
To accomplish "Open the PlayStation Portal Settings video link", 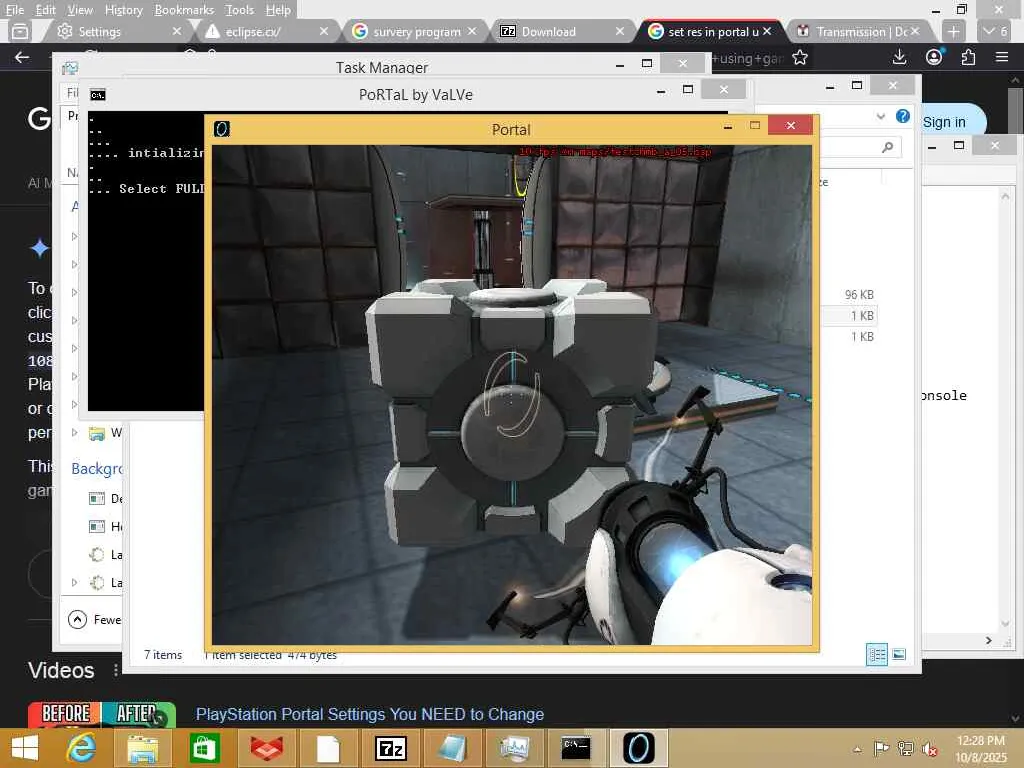I will (x=370, y=714).
